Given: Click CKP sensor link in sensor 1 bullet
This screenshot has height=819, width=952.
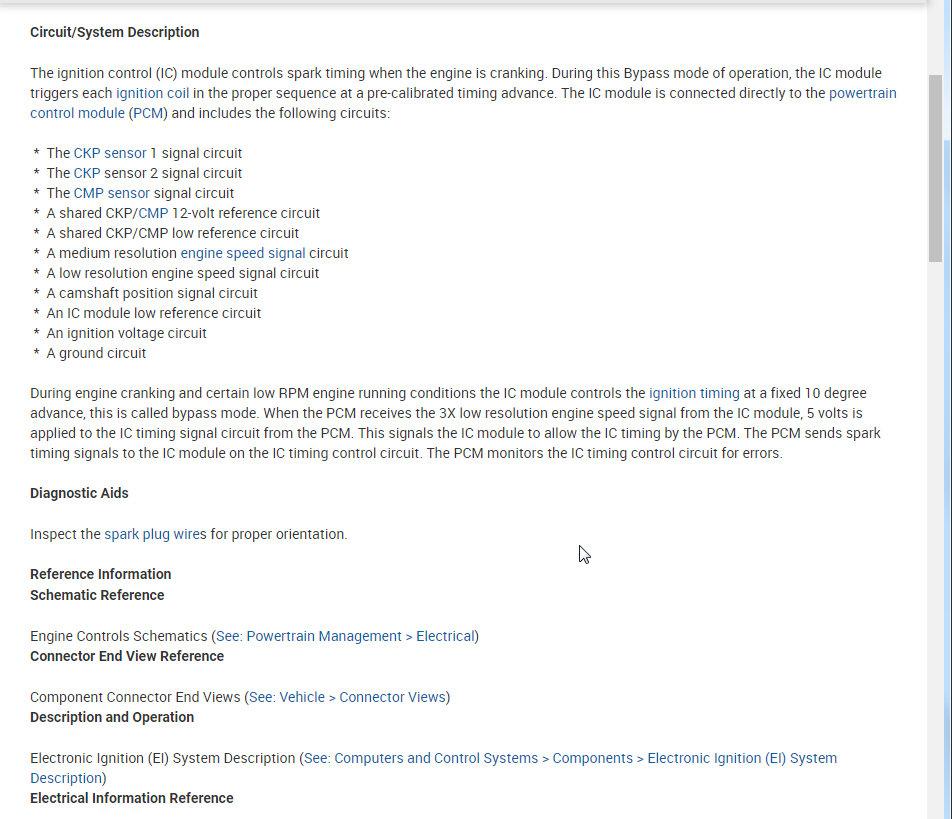Looking at the screenshot, I should pos(110,153).
